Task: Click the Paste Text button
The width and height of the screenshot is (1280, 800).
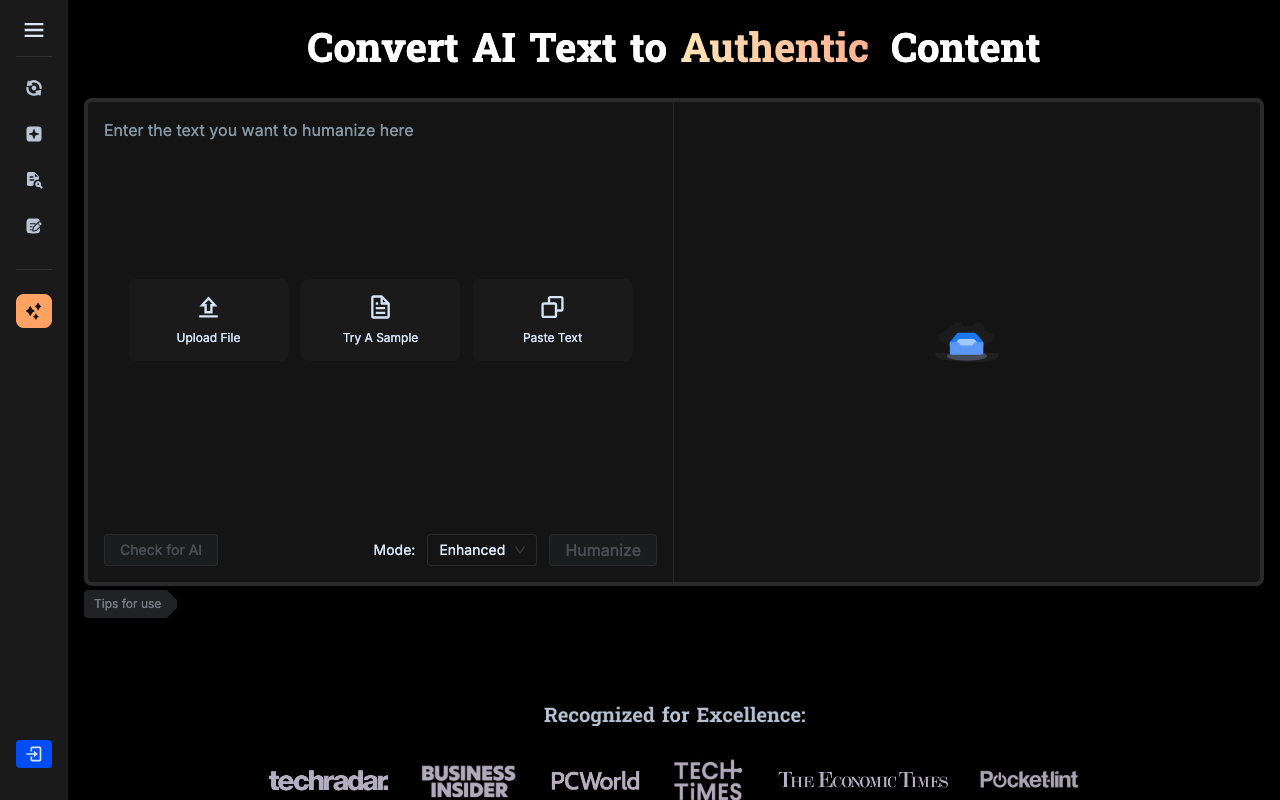Action: point(552,320)
